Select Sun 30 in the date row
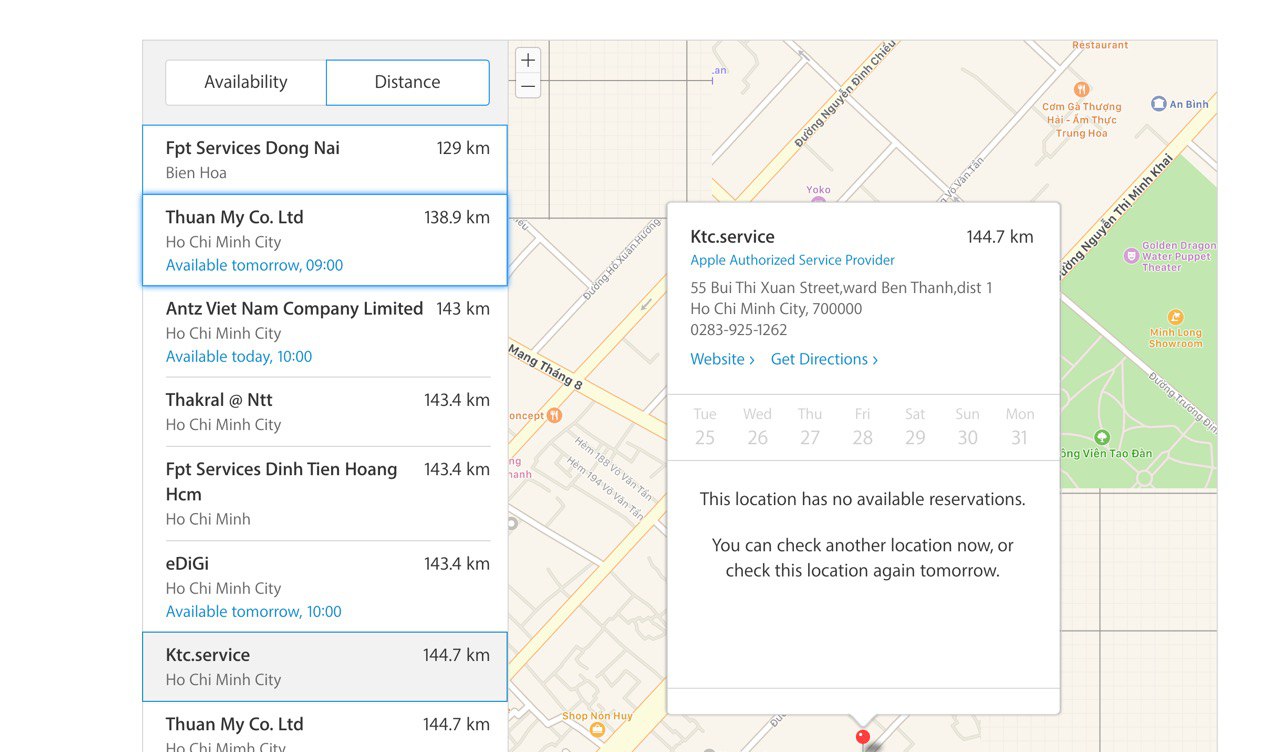Image resolution: width=1280 pixels, height=752 pixels. [x=967, y=427]
